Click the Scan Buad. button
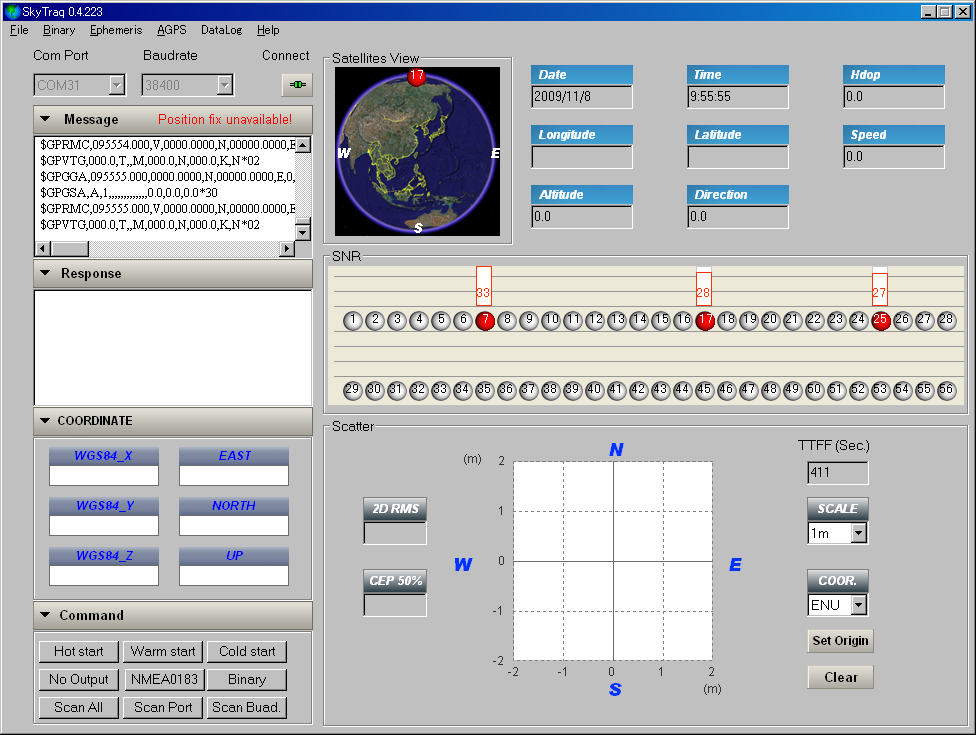 tap(247, 708)
